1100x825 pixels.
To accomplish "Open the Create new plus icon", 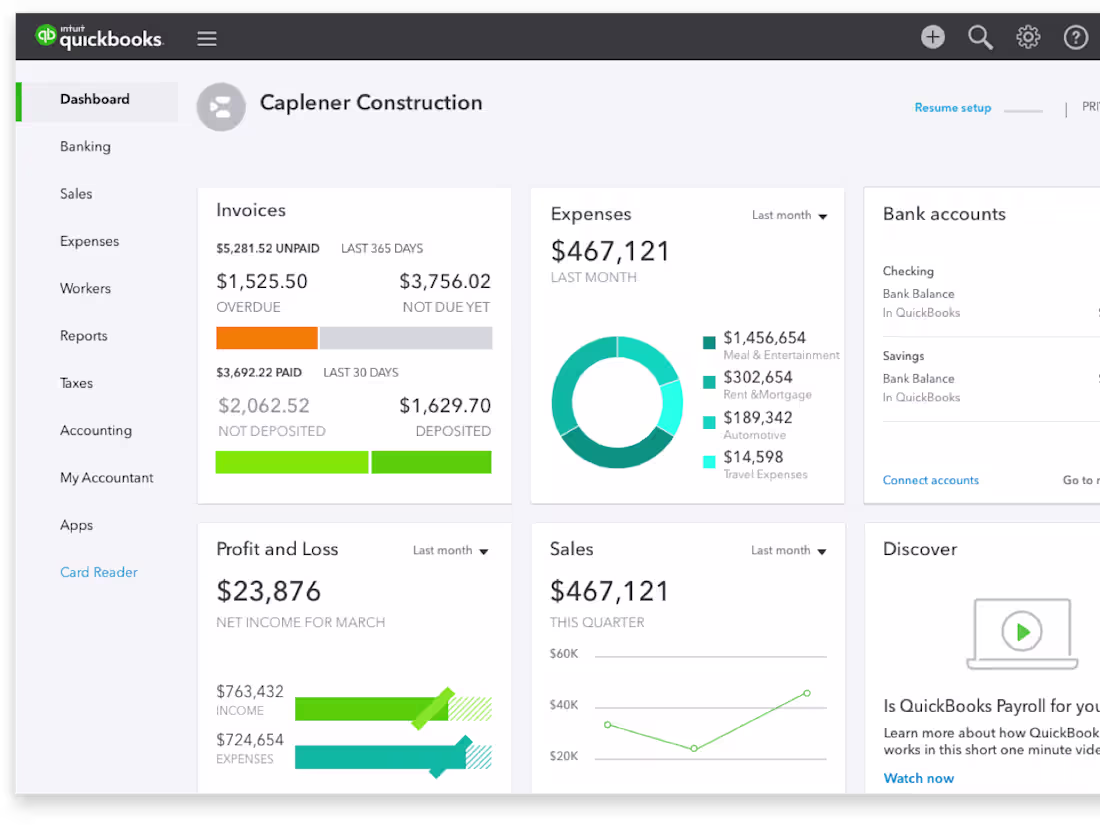I will 932,36.
